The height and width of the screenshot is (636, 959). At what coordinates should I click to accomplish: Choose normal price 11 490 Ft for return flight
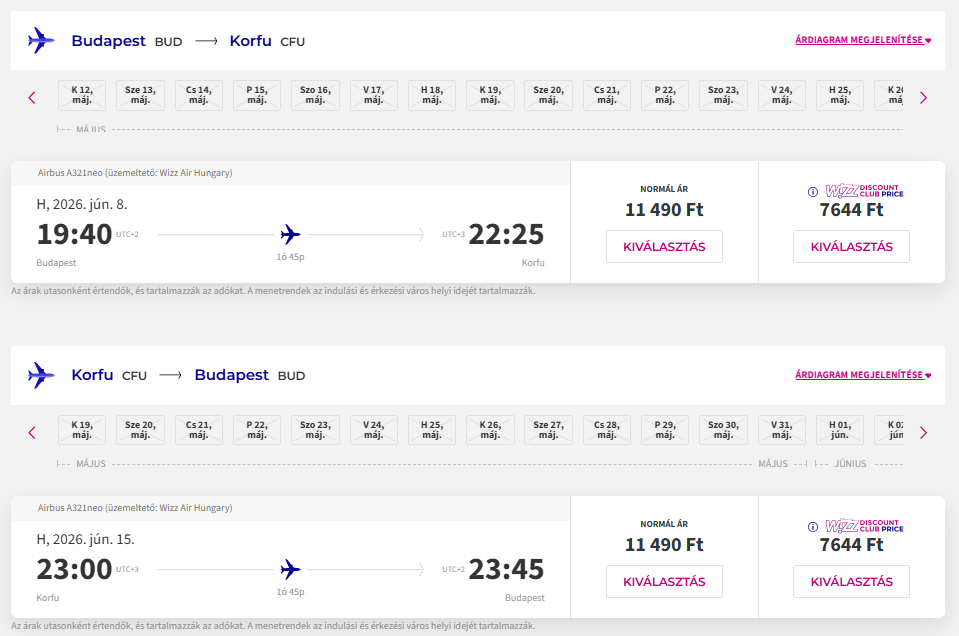click(x=664, y=582)
